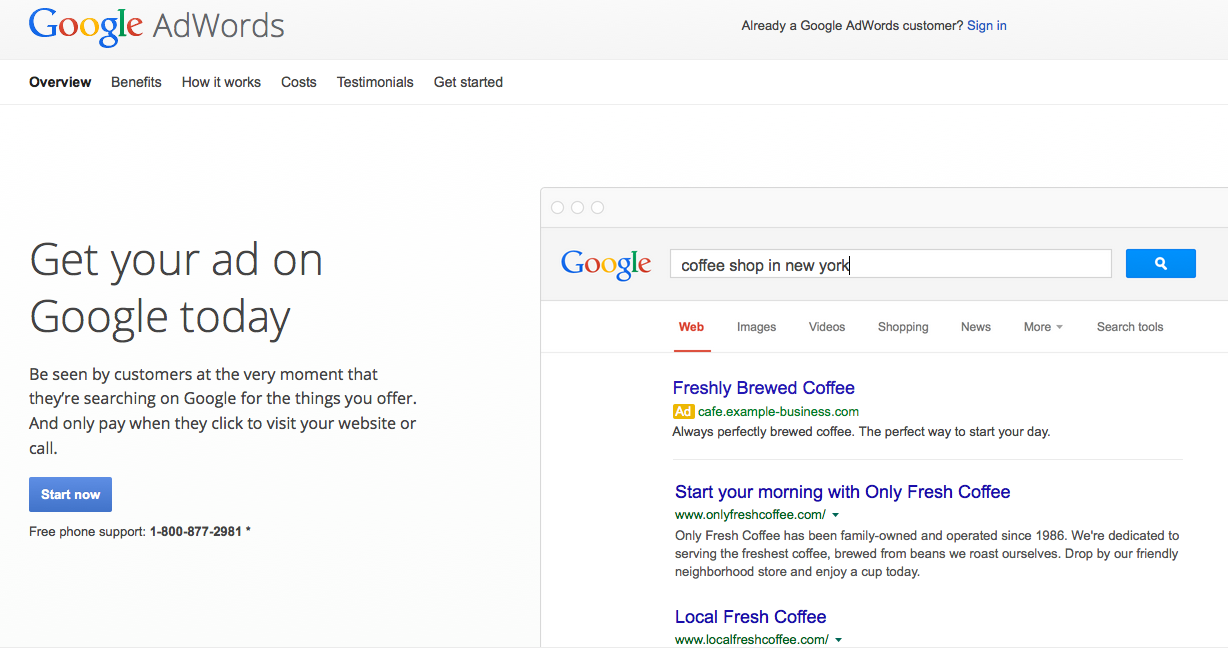
Task: Open the Benefits navigation tab
Action: [136, 82]
